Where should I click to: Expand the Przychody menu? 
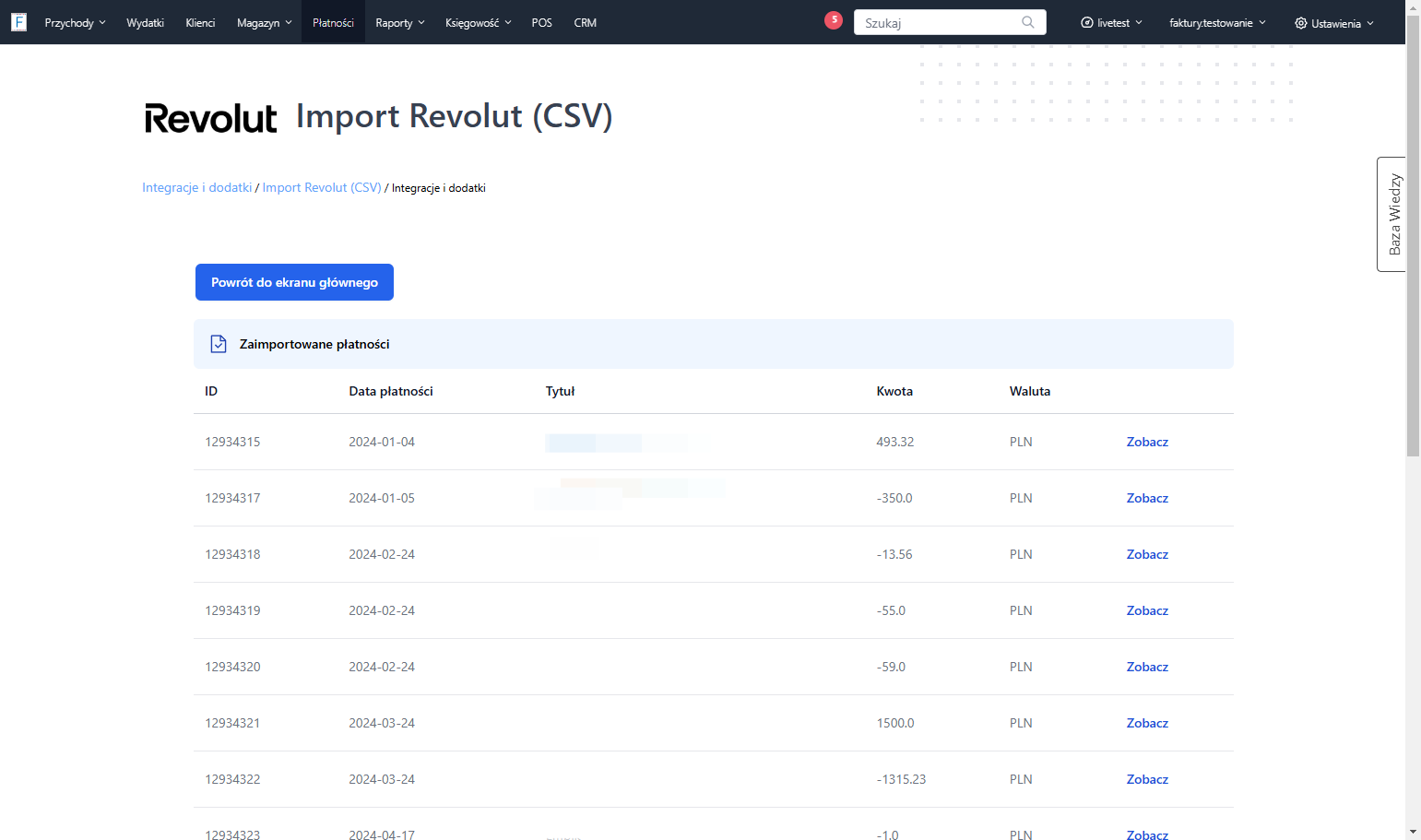75,23
